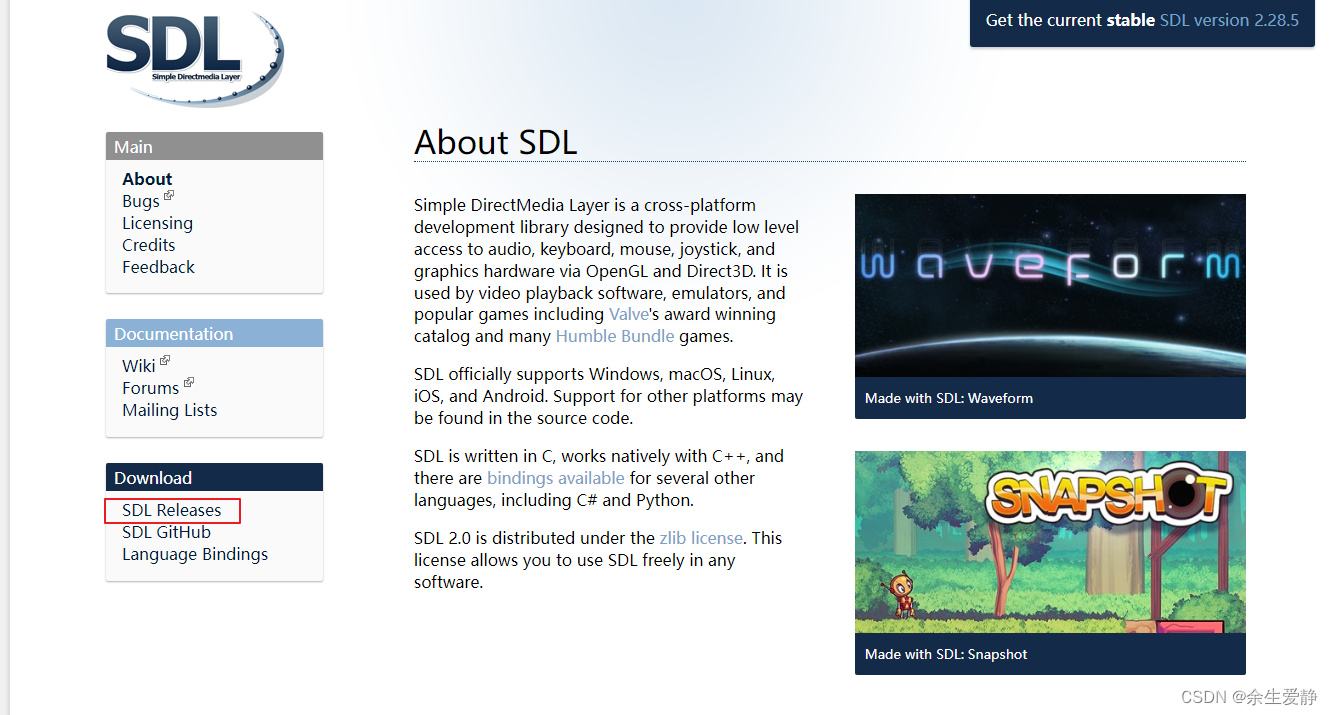Click the About SDL page heading
Viewport: 1333px width, 715px height.
pos(496,142)
